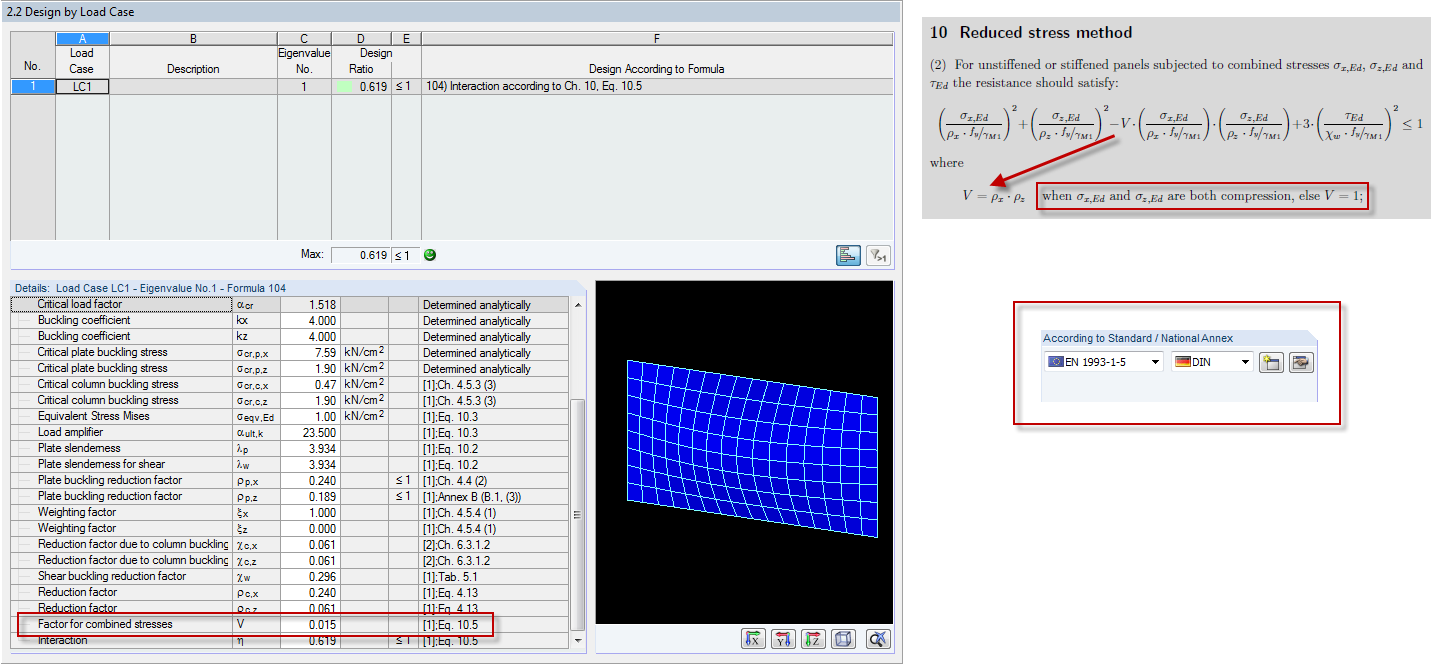This screenshot has height=665, width=1449.
Task: Select column D header
Action: click(361, 39)
